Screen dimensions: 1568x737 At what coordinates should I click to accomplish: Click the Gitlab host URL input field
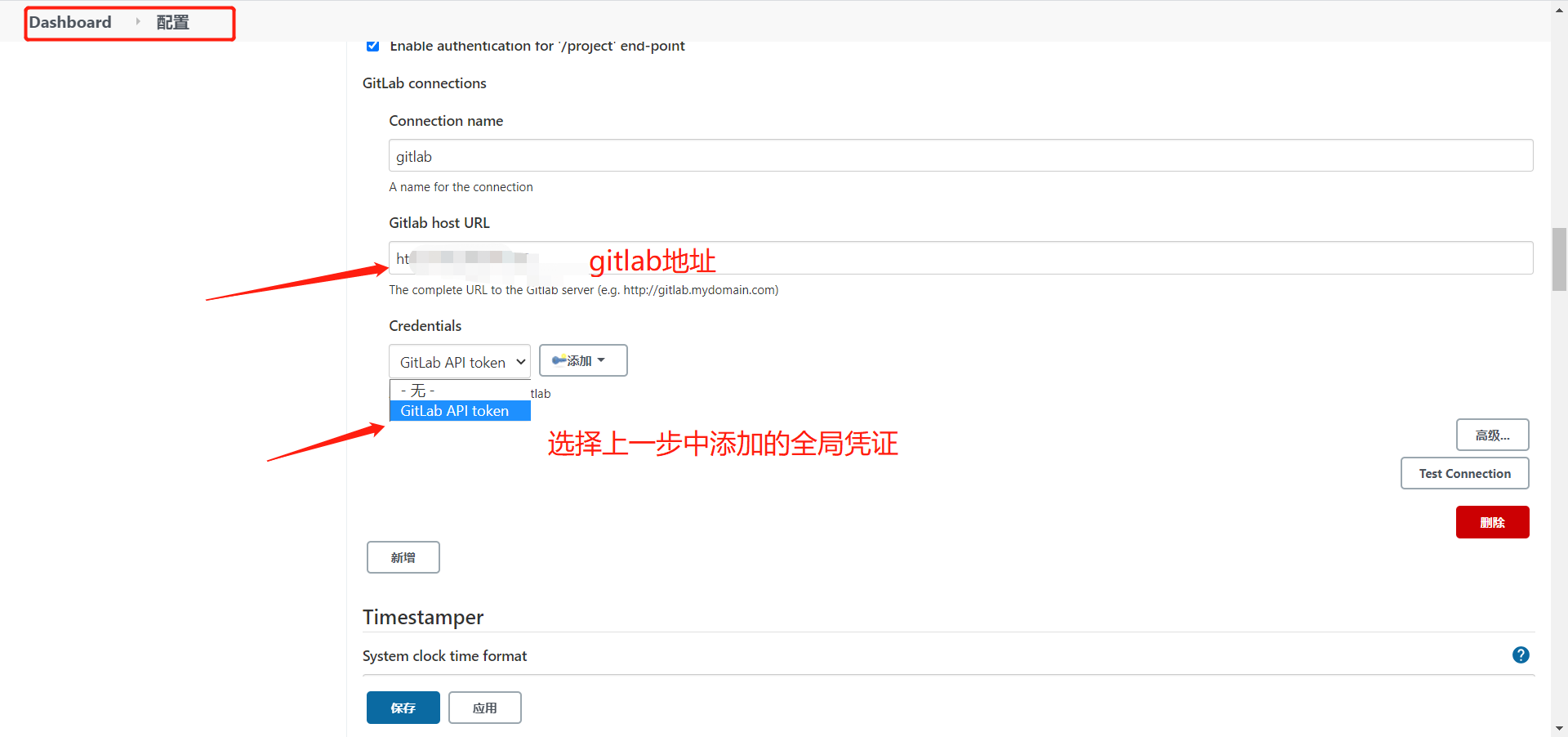817,257
